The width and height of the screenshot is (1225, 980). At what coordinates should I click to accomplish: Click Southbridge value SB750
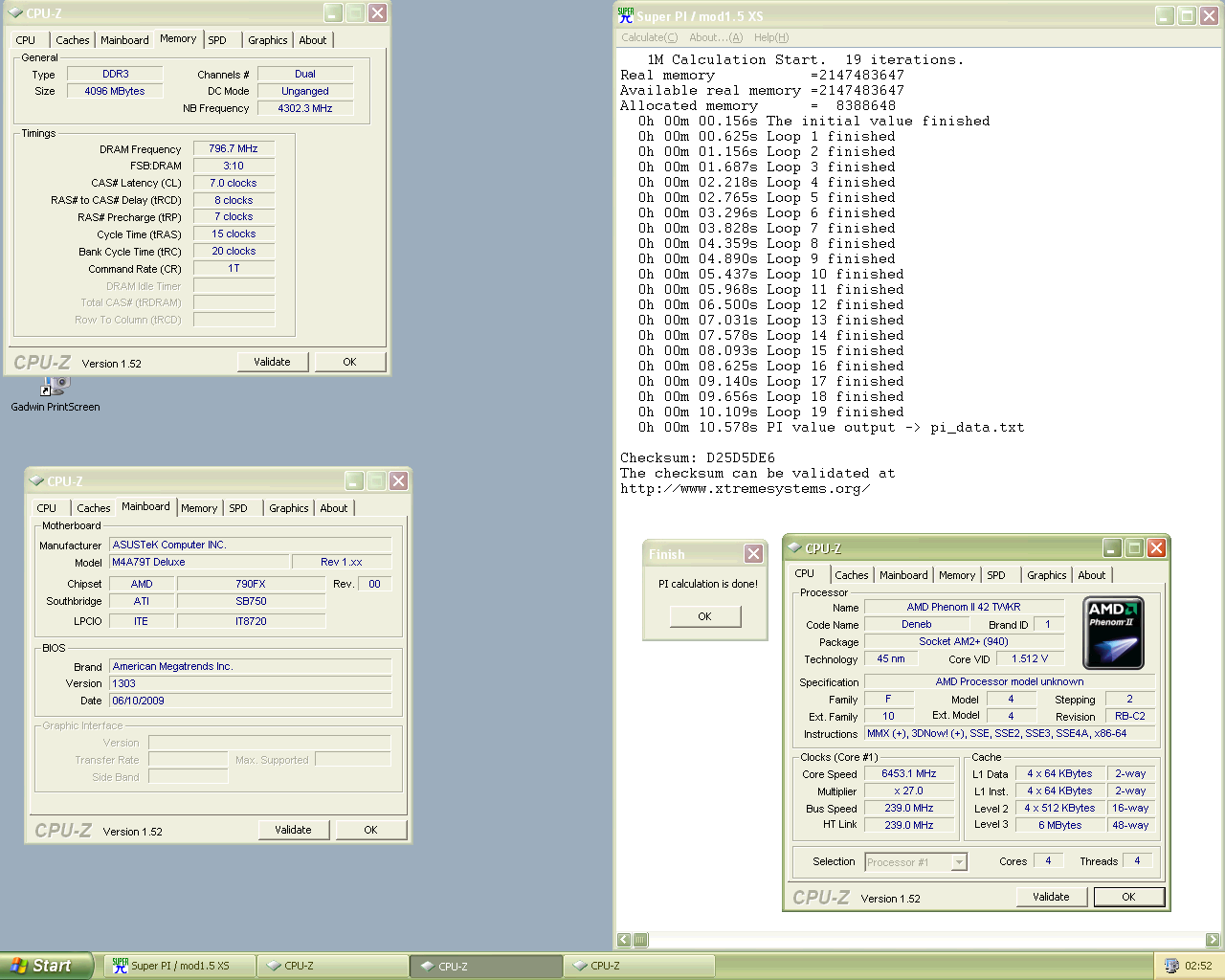tap(252, 601)
